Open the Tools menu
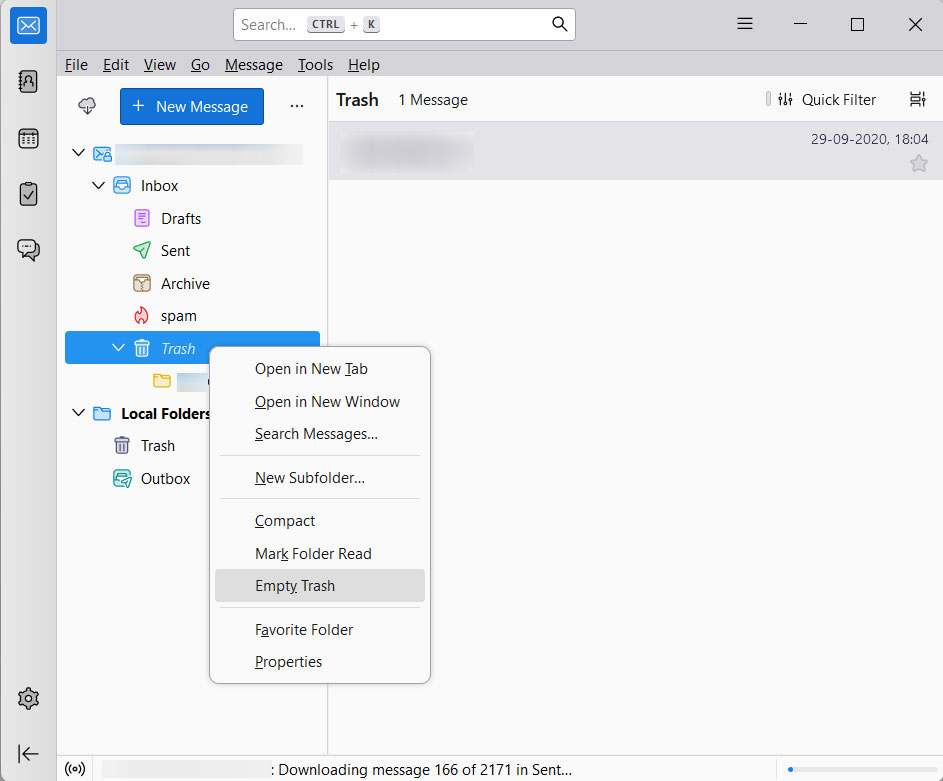Viewport: 943px width, 781px height. 315,64
